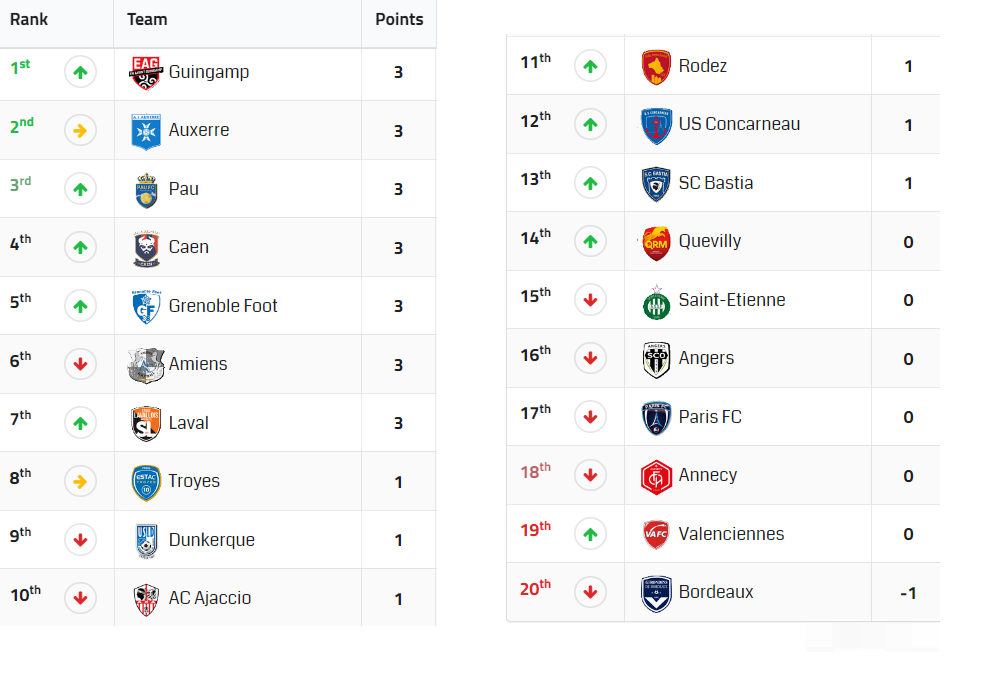Click the Valenciennes VAFC crest

(x=656, y=534)
